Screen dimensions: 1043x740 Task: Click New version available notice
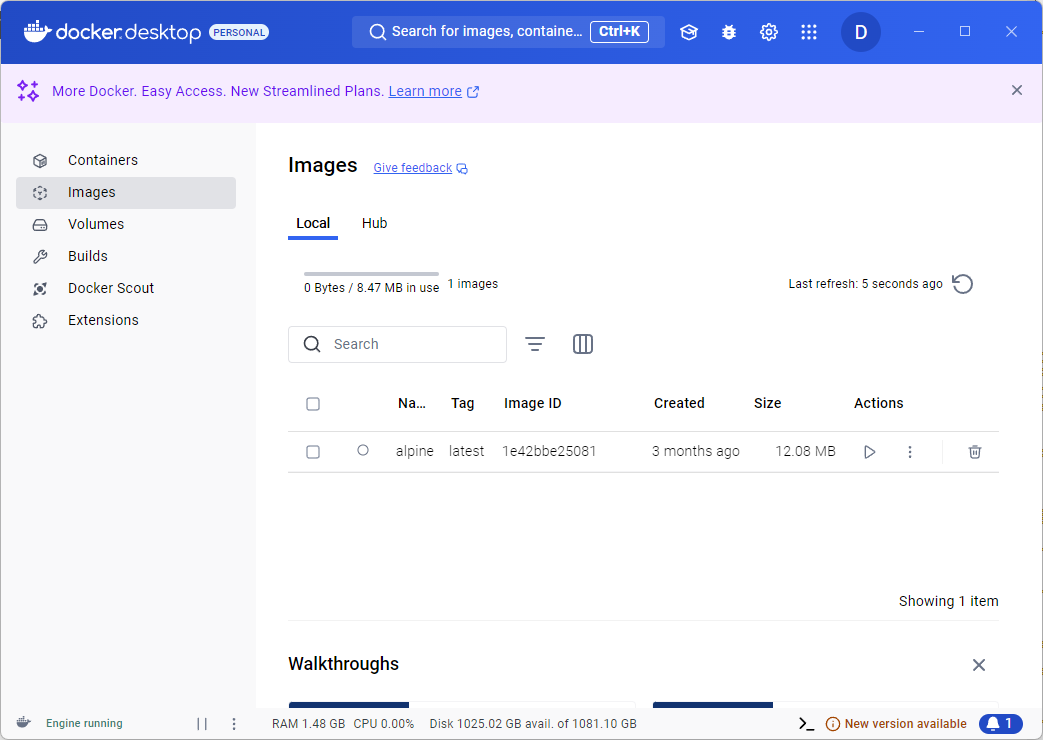click(896, 723)
